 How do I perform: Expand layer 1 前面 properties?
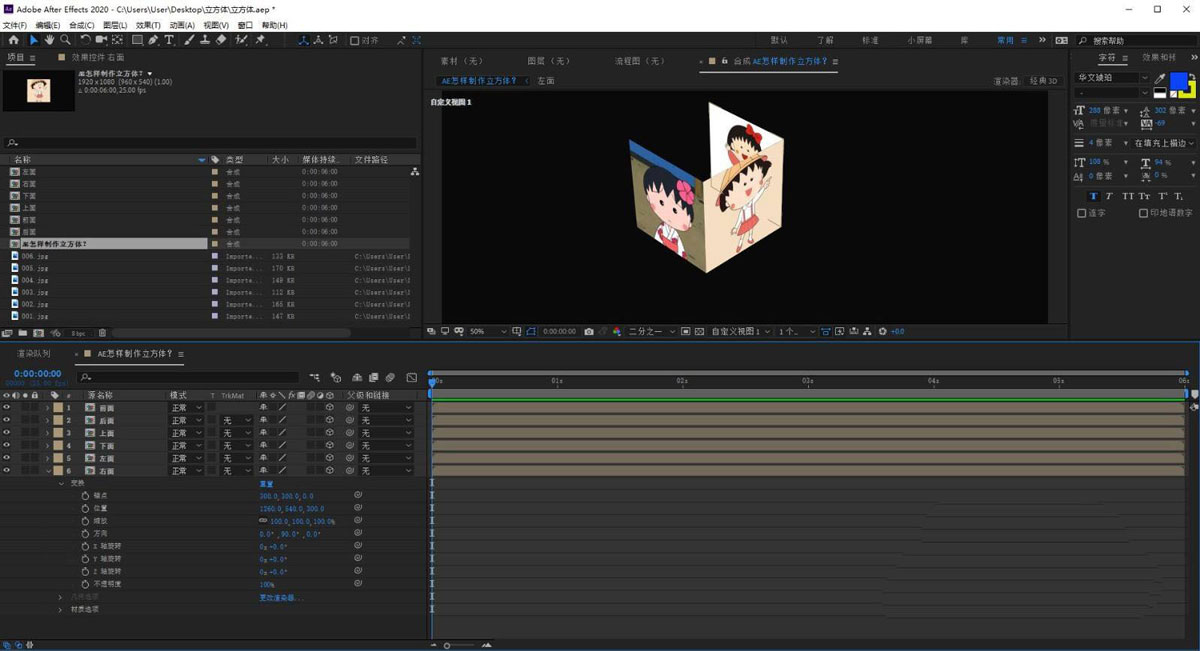[47, 408]
